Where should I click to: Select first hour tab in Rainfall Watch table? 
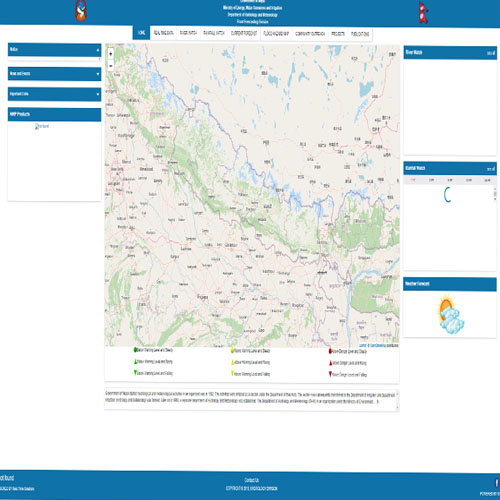[413, 180]
